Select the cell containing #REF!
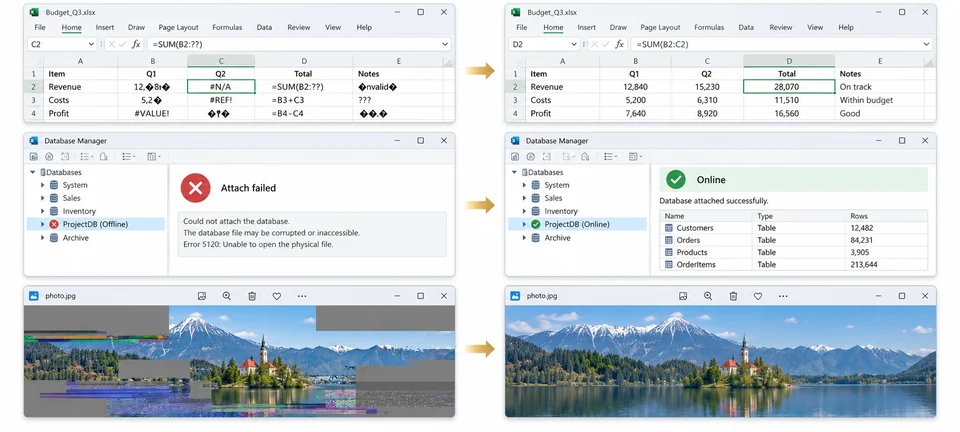 221,100
